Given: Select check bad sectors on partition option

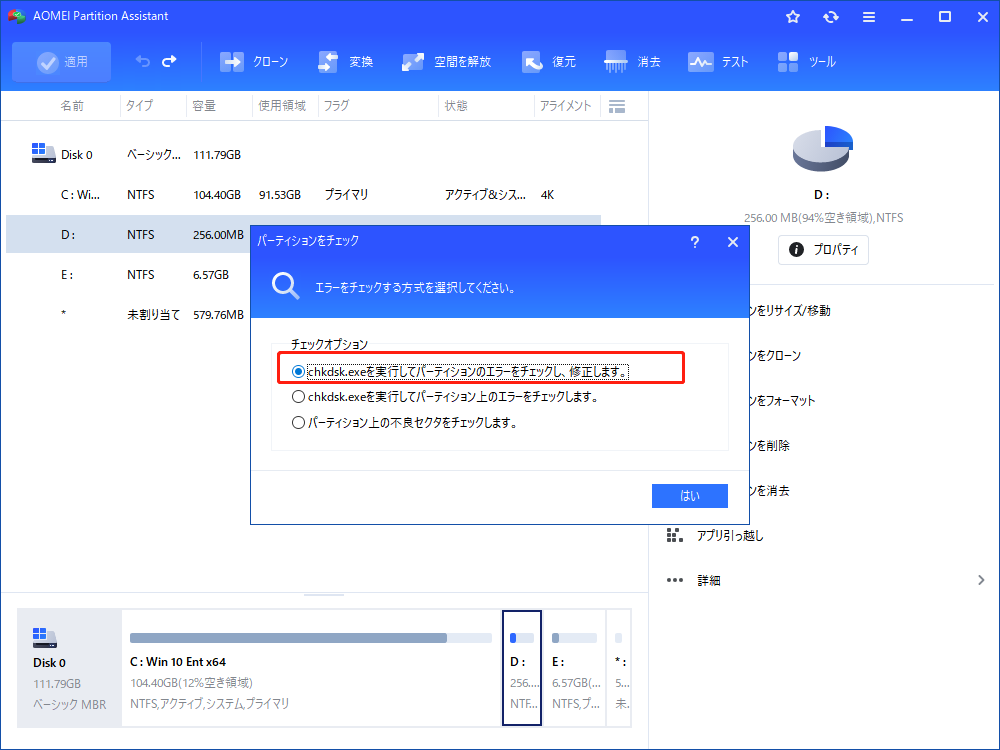Looking at the screenshot, I should point(298,422).
